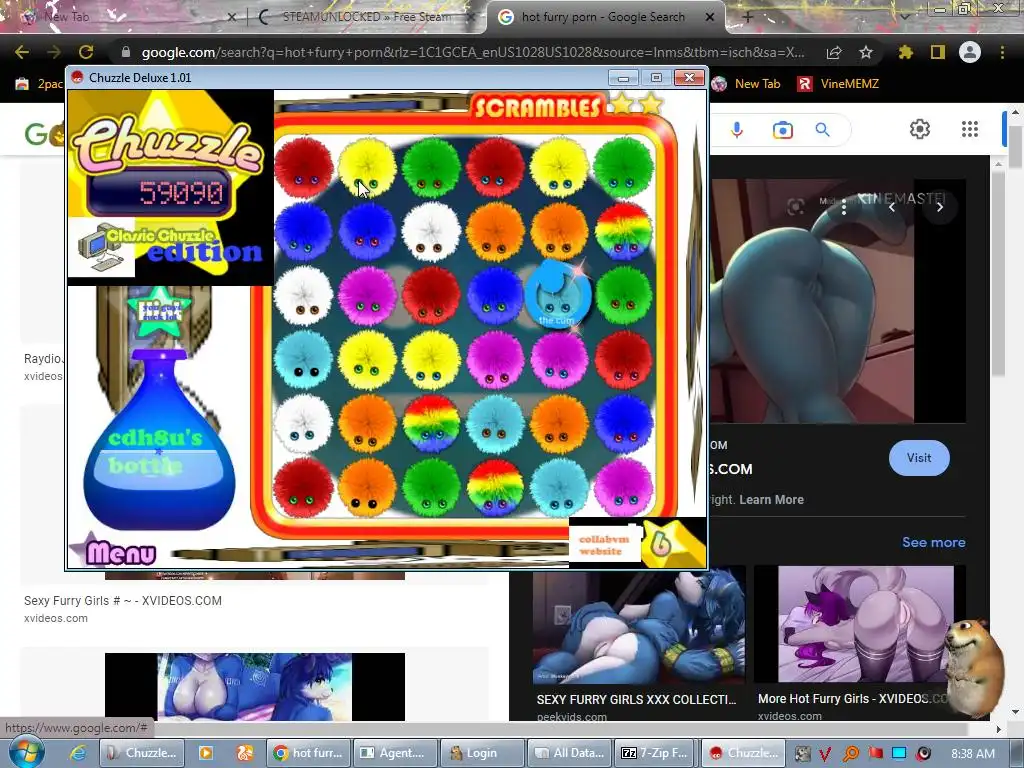Image resolution: width=1024 pixels, height=768 pixels.
Task: Open Windows Media Player taskbar icon
Action: pos(205,753)
